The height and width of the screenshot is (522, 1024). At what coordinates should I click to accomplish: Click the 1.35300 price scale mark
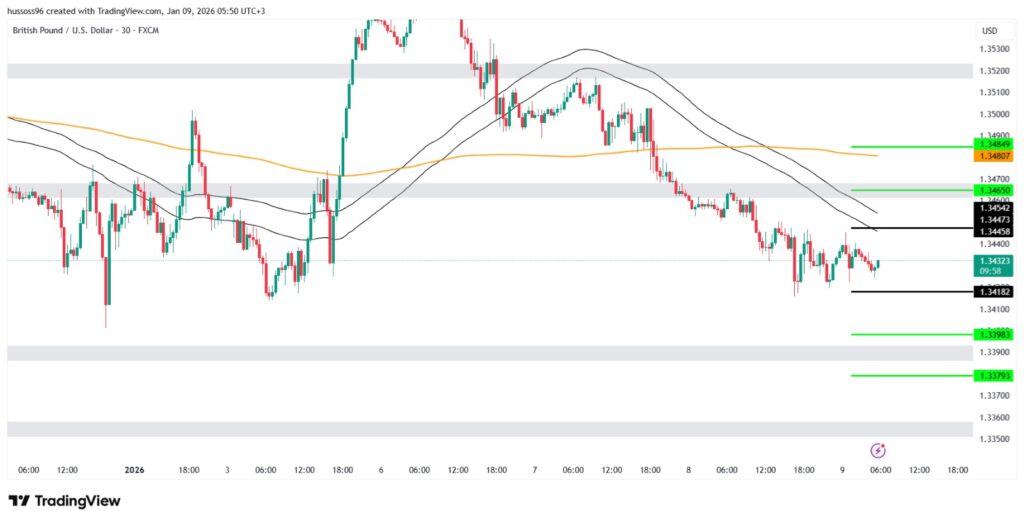[994, 49]
